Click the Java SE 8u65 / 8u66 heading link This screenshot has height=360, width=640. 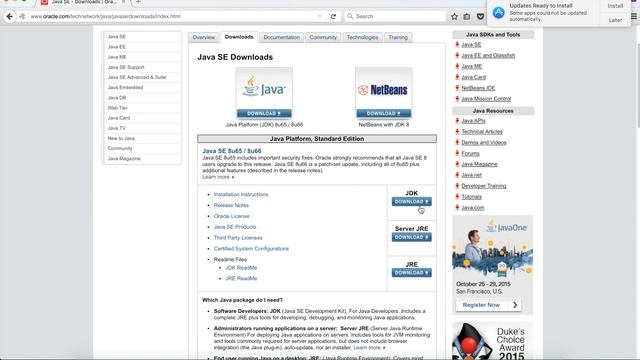pyautogui.click(x=231, y=151)
